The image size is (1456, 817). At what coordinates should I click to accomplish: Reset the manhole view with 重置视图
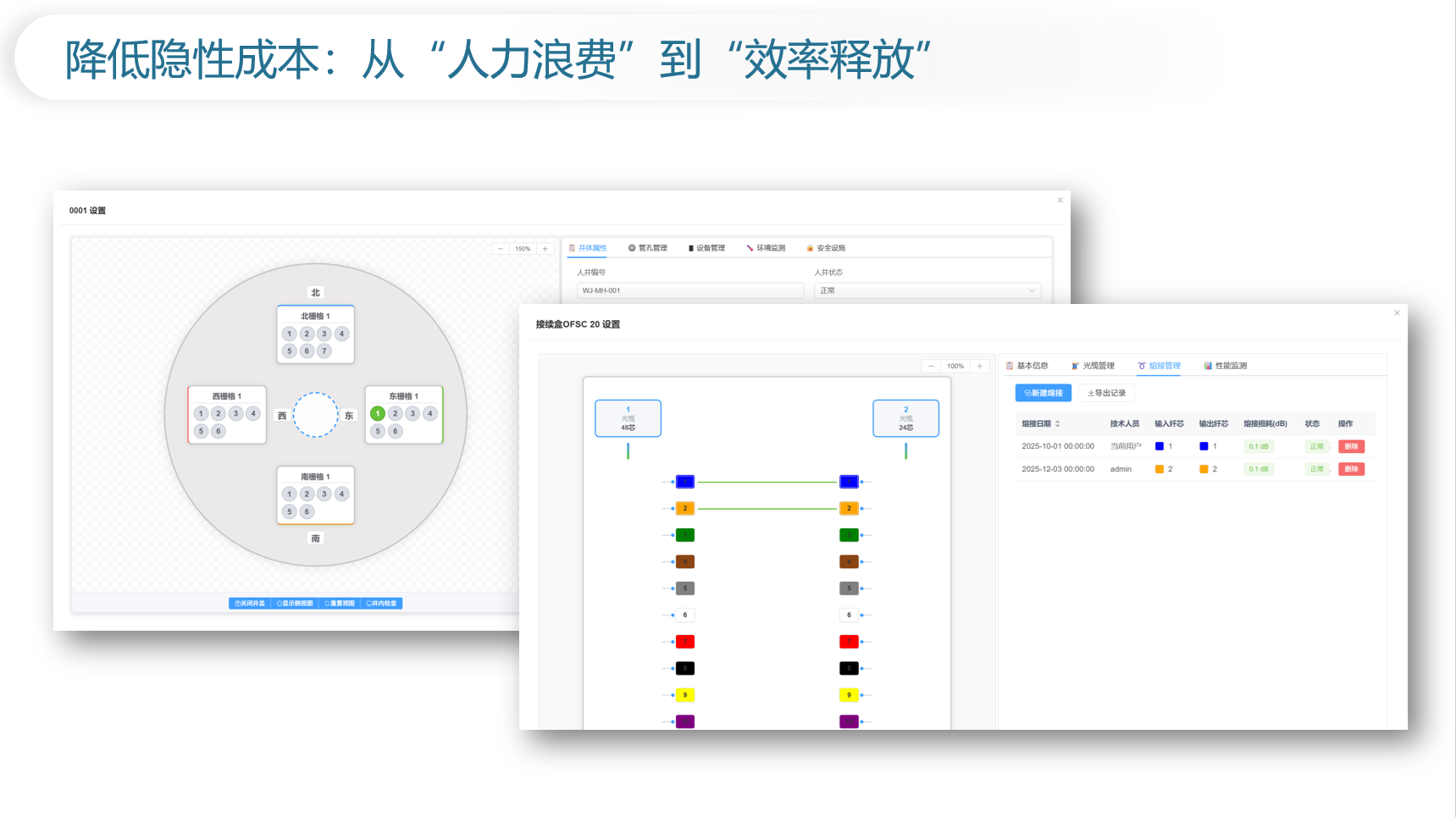[340, 604]
